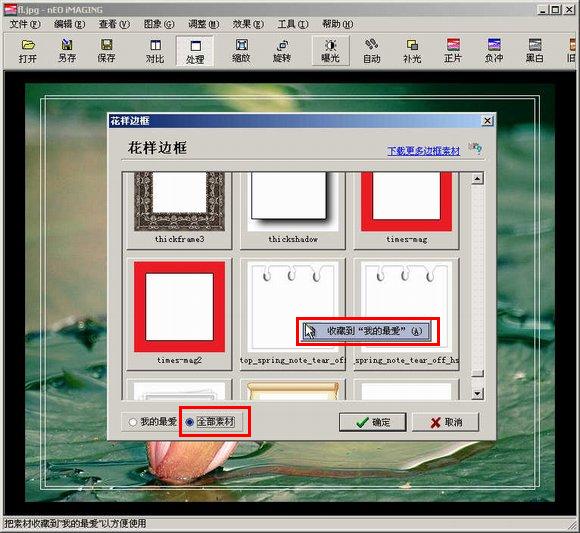Click the 保存 (Save) disk icon
580x533 pixels.
tap(107, 45)
